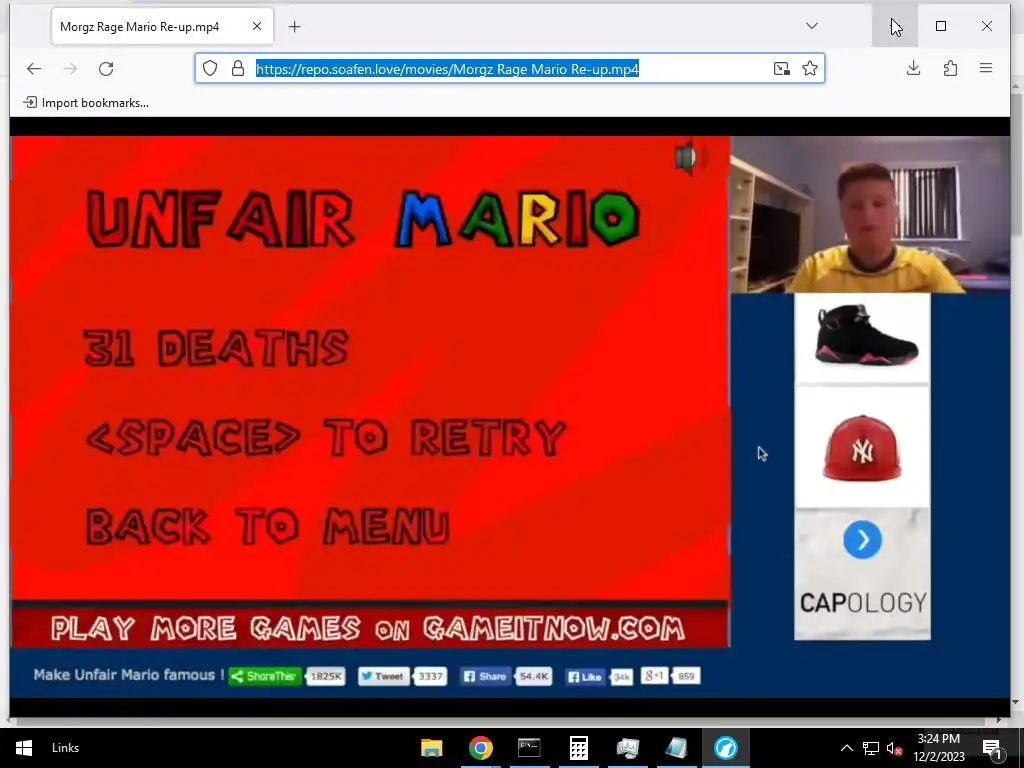Expand the list all tabs chevron
Image resolution: width=1024 pixels, height=768 pixels.
click(812, 26)
